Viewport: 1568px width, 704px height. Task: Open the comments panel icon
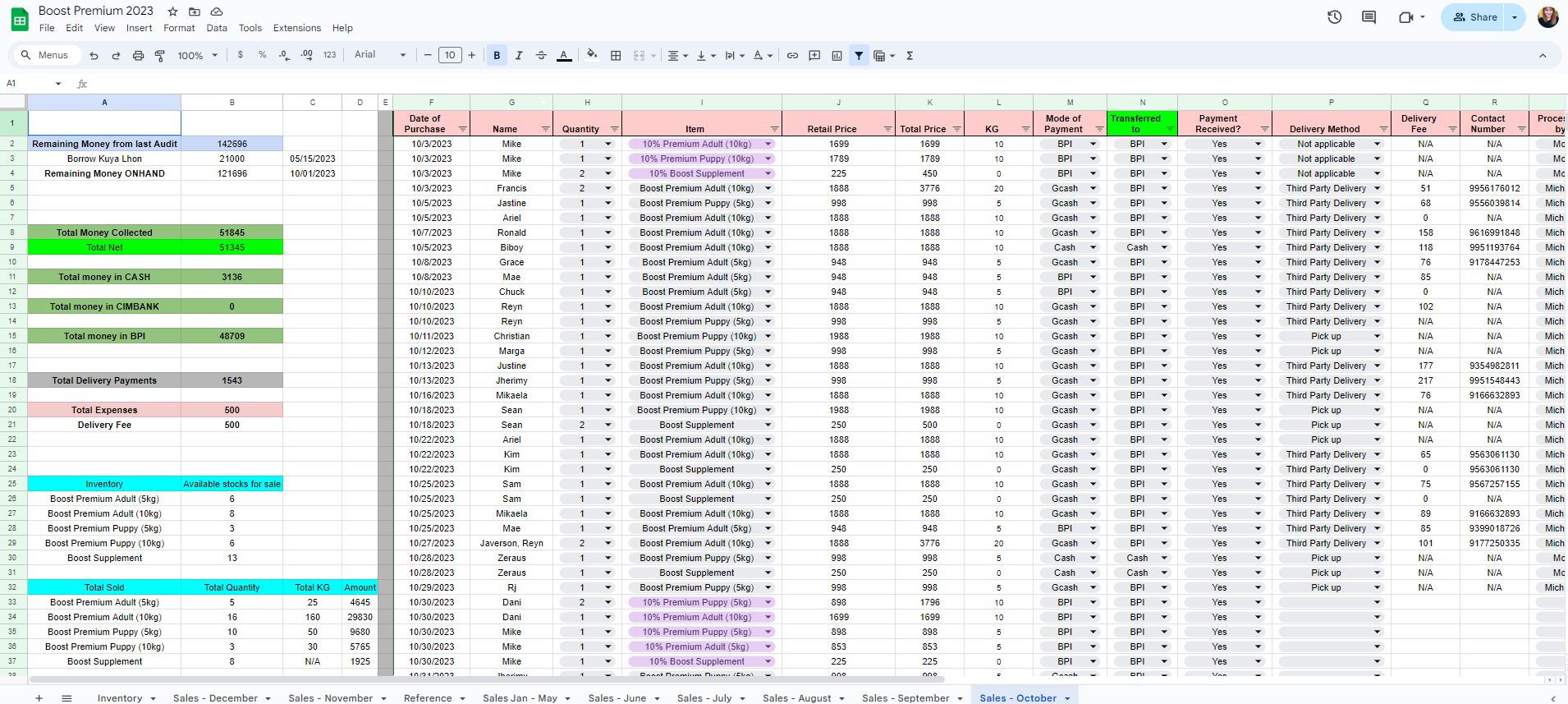point(1369,17)
